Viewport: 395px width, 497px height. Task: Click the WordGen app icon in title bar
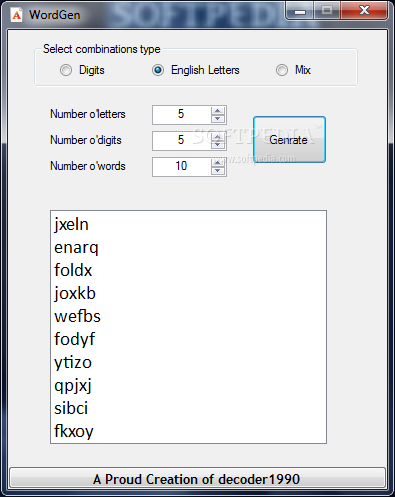[x=16, y=15]
